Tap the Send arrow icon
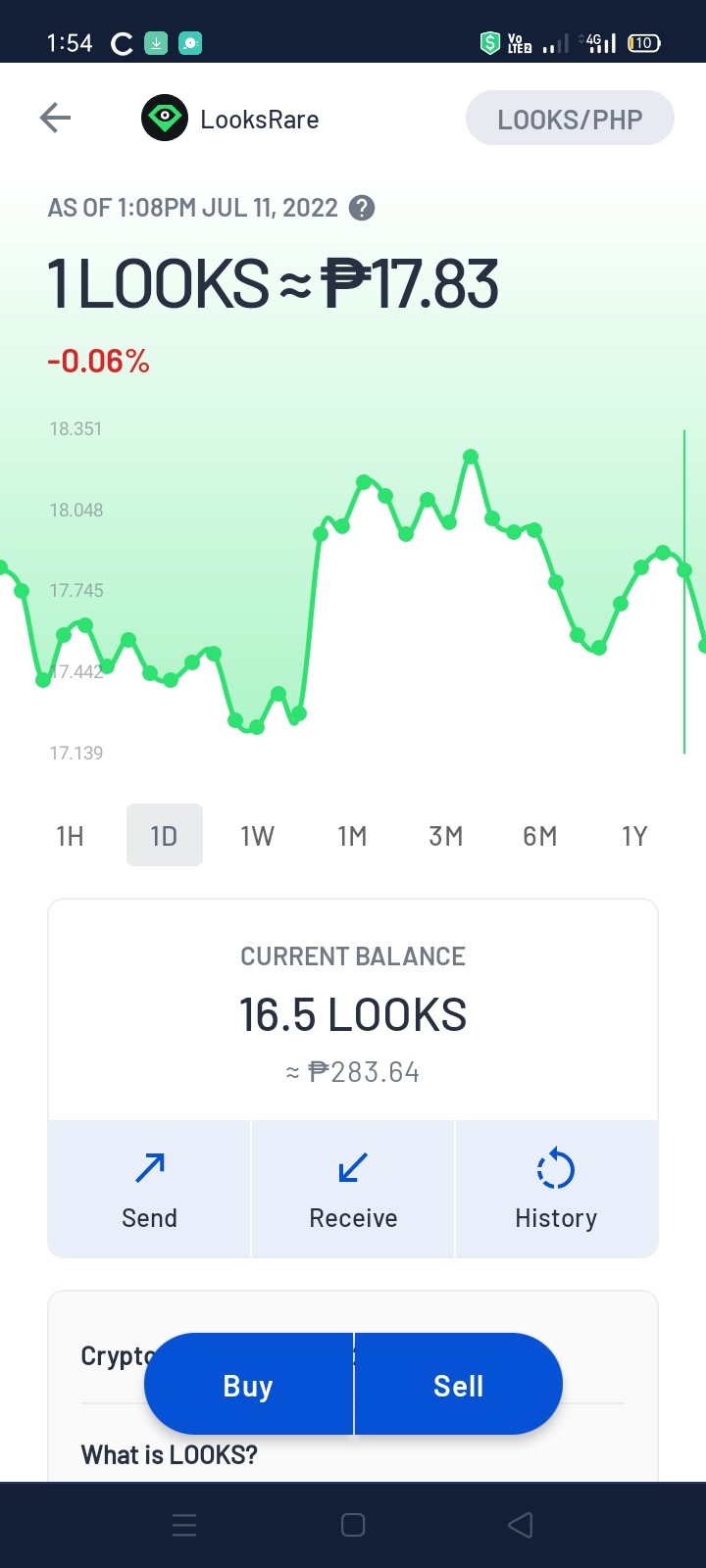Viewport: 706px width, 1568px height. click(x=150, y=1168)
